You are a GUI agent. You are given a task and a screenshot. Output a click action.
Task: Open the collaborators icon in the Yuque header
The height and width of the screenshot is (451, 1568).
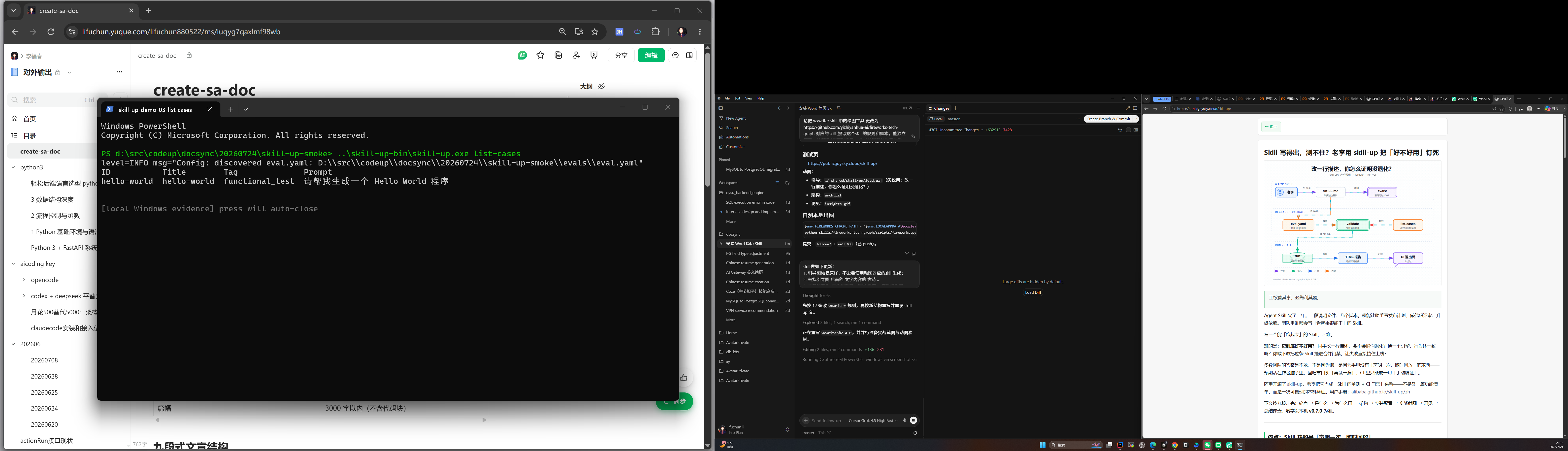click(576, 55)
